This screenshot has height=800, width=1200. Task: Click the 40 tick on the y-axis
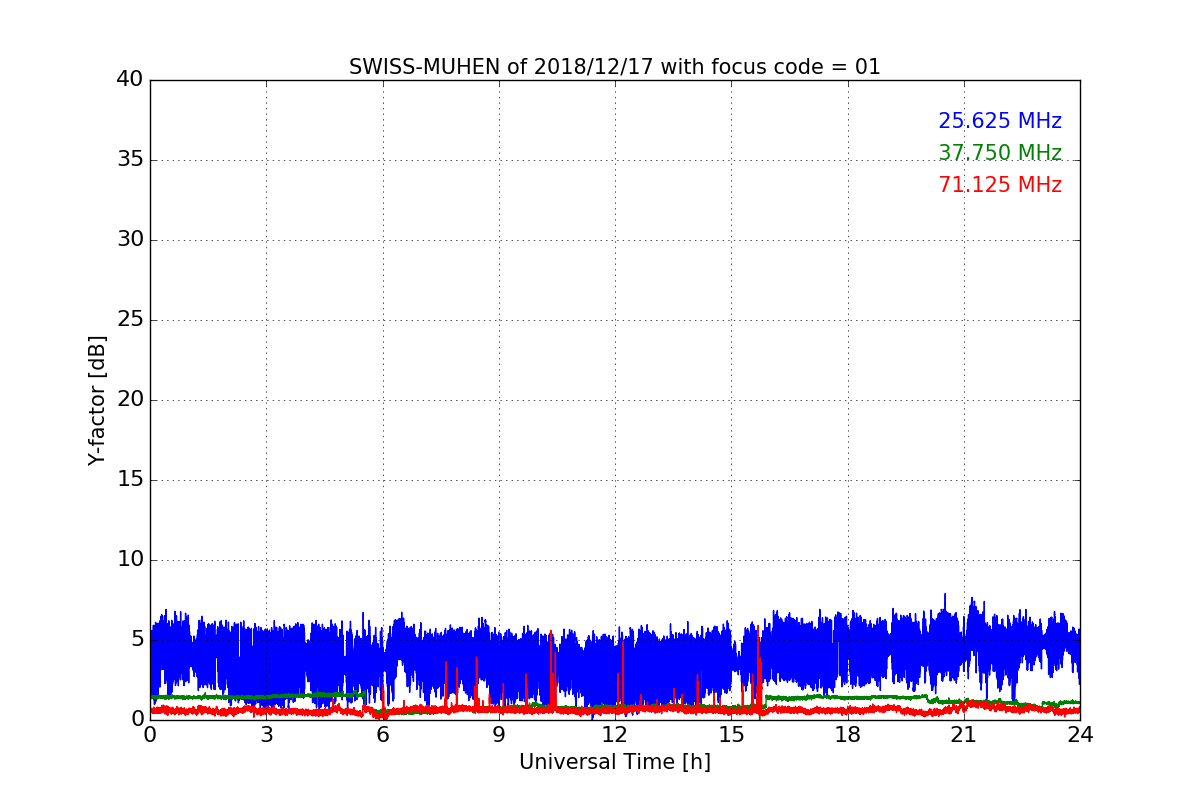click(x=130, y=80)
